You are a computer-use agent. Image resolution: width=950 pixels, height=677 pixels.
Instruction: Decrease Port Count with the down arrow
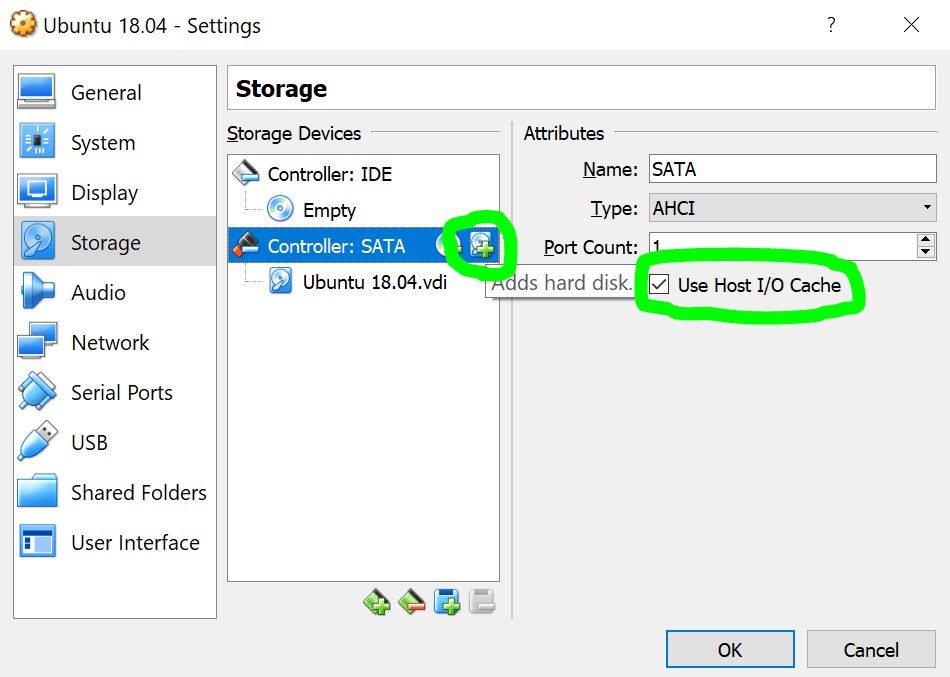point(926,252)
